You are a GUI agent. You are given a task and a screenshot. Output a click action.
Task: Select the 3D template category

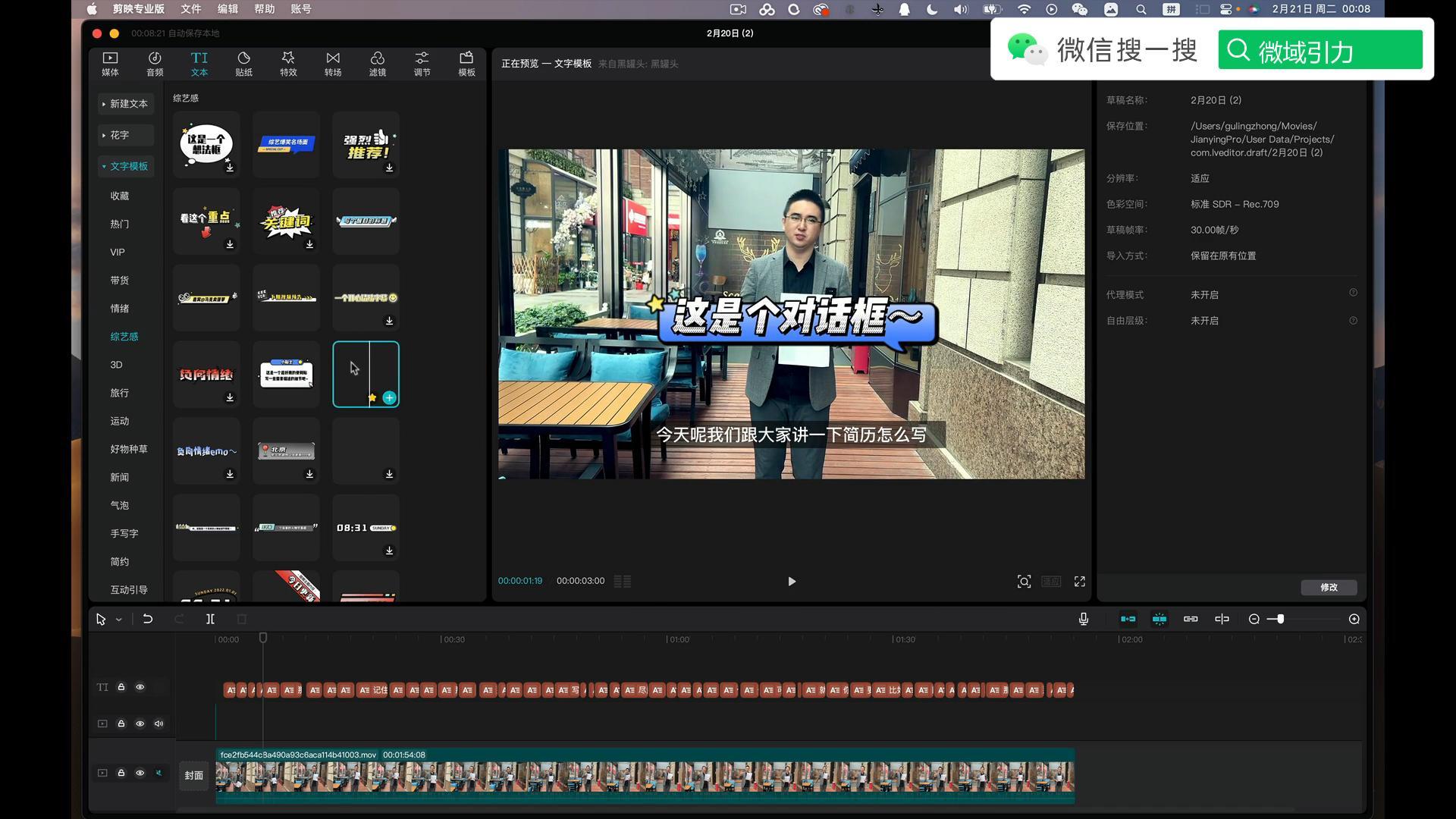(116, 365)
